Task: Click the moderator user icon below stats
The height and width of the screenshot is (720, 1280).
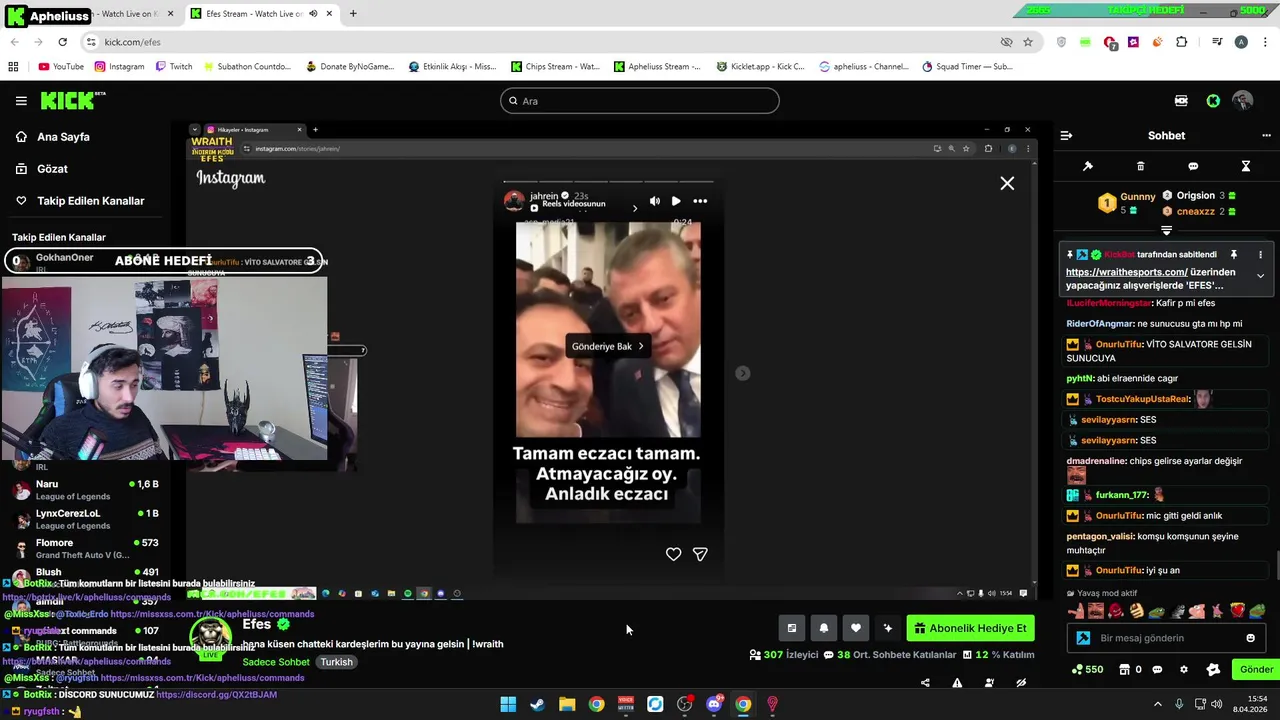Action: (989, 683)
